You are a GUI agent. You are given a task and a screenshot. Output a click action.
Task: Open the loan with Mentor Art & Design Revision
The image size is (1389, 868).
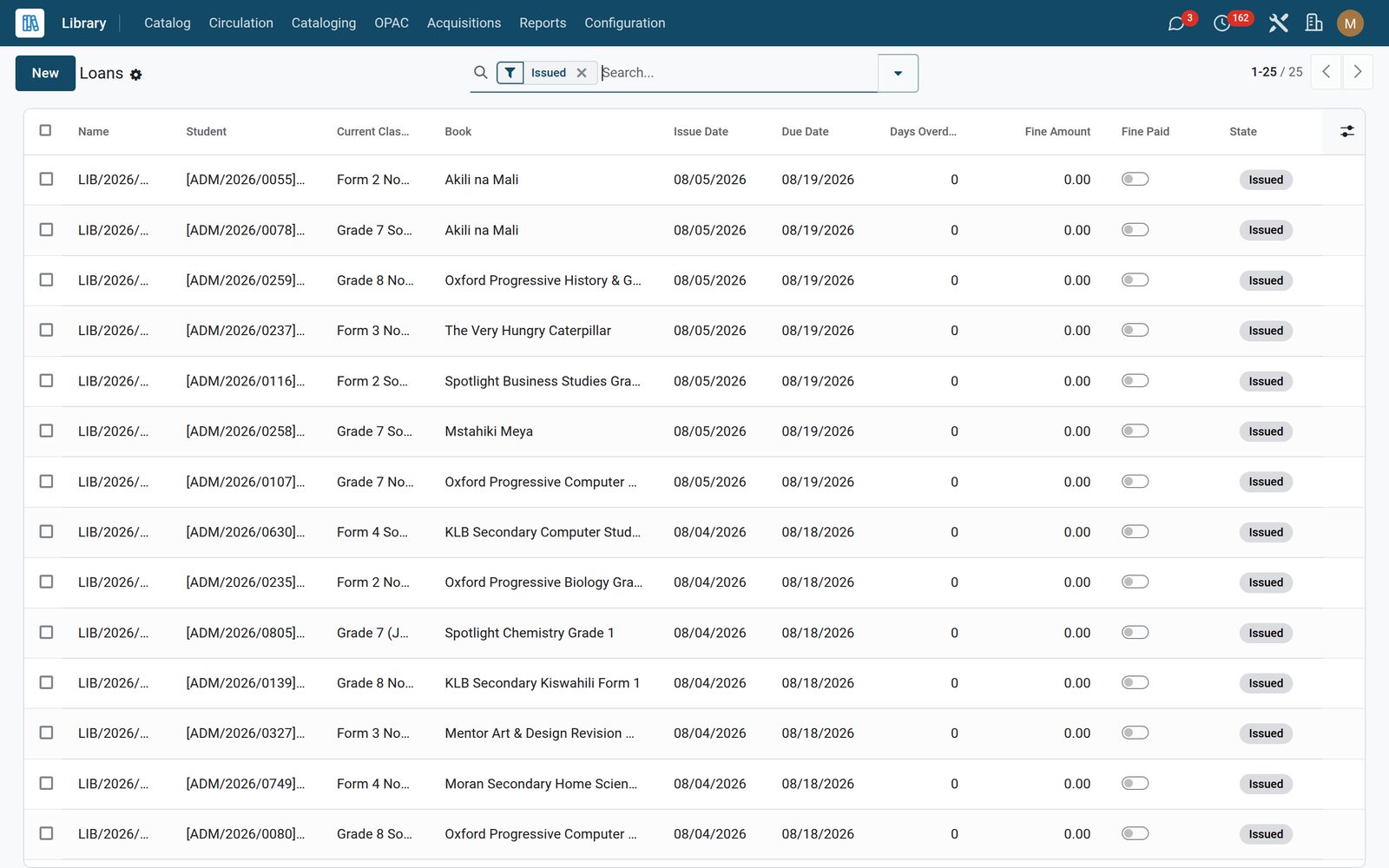pyautogui.click(x=539, y=733)
